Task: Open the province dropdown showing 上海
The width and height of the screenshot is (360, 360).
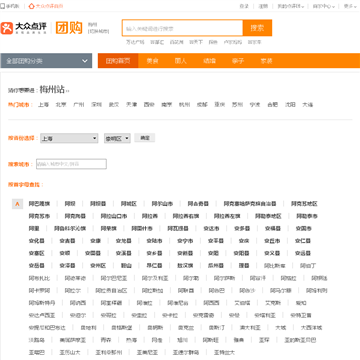Action: (x=69, y=138)
